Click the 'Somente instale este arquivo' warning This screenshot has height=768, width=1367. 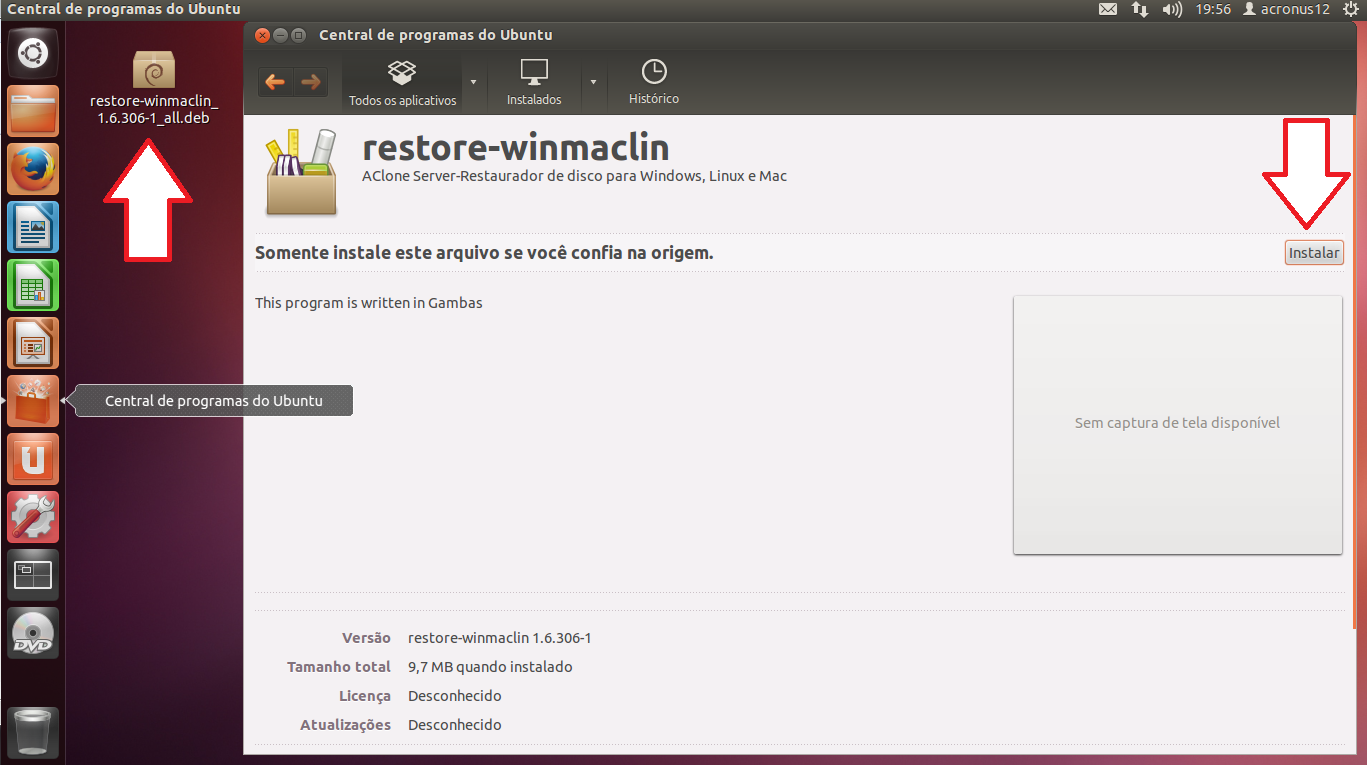(484, 253)
